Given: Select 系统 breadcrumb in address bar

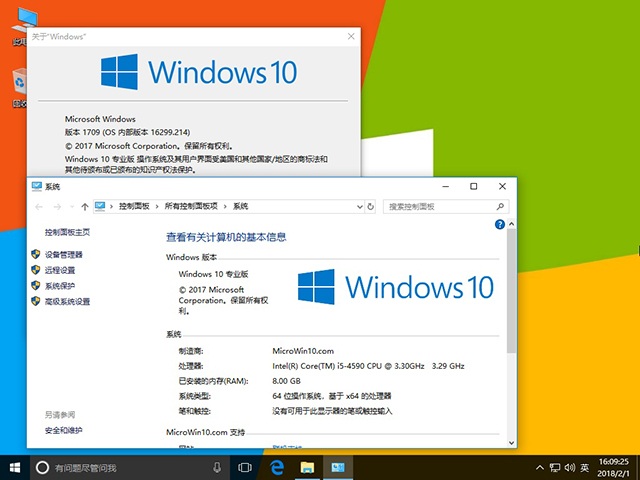Looking at the screenshot, I should click(x=240, y=207).
